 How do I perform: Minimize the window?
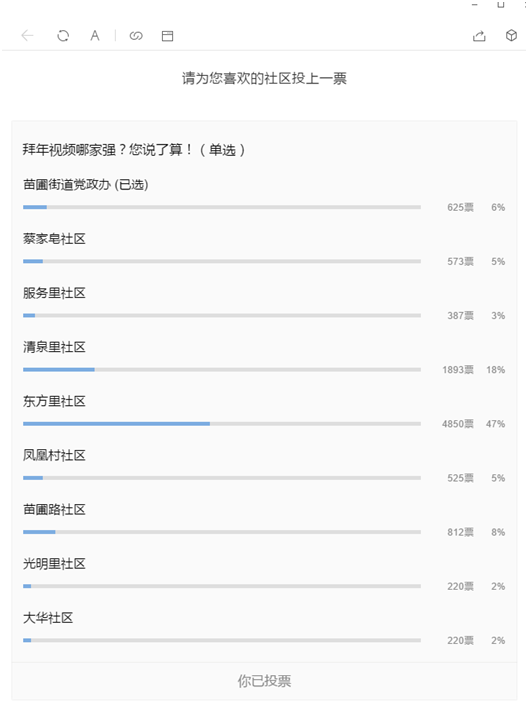click(475, 5)
